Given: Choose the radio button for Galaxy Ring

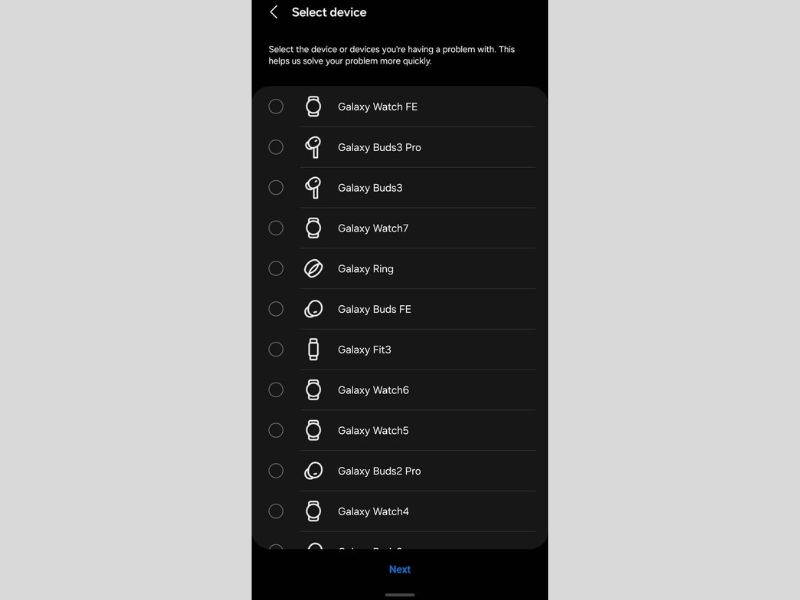Looking at the screenshot, I should coord(276,268).
